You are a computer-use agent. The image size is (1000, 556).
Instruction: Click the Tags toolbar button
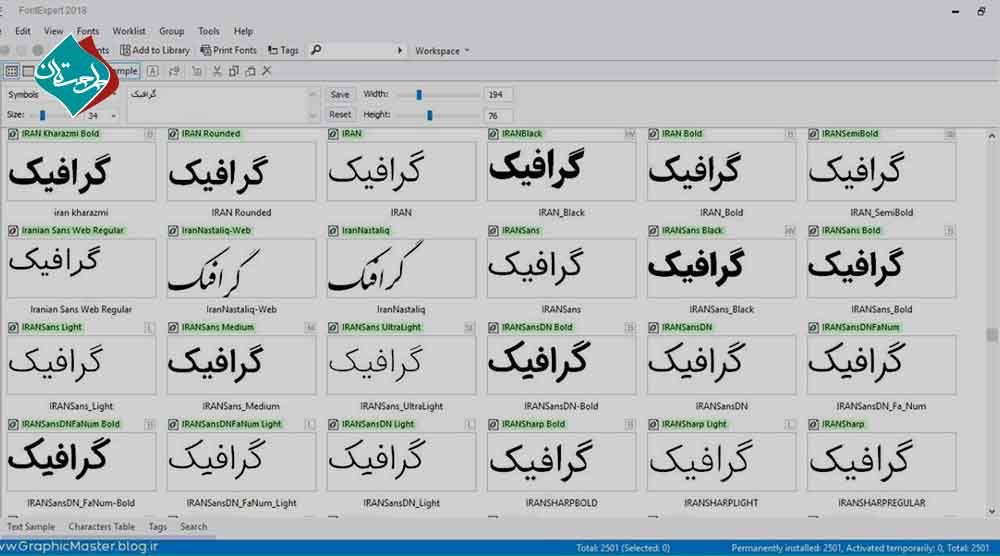click(x=283, y=50)
